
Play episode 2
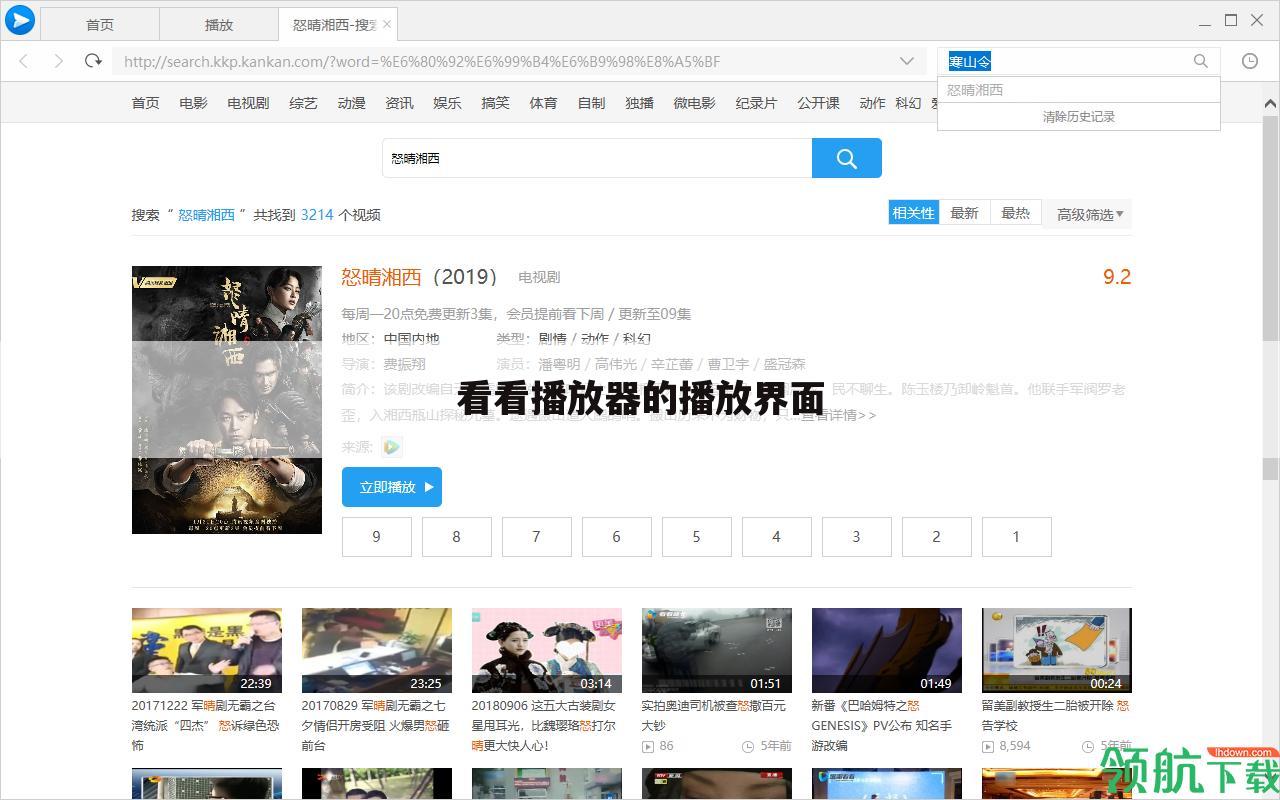tap(937, 537)
